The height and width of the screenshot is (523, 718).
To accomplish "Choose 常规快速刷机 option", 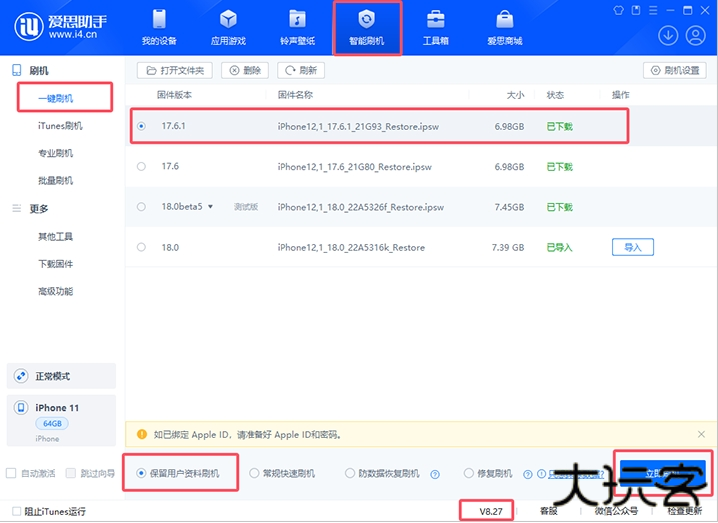I will (x=282, y=473).
